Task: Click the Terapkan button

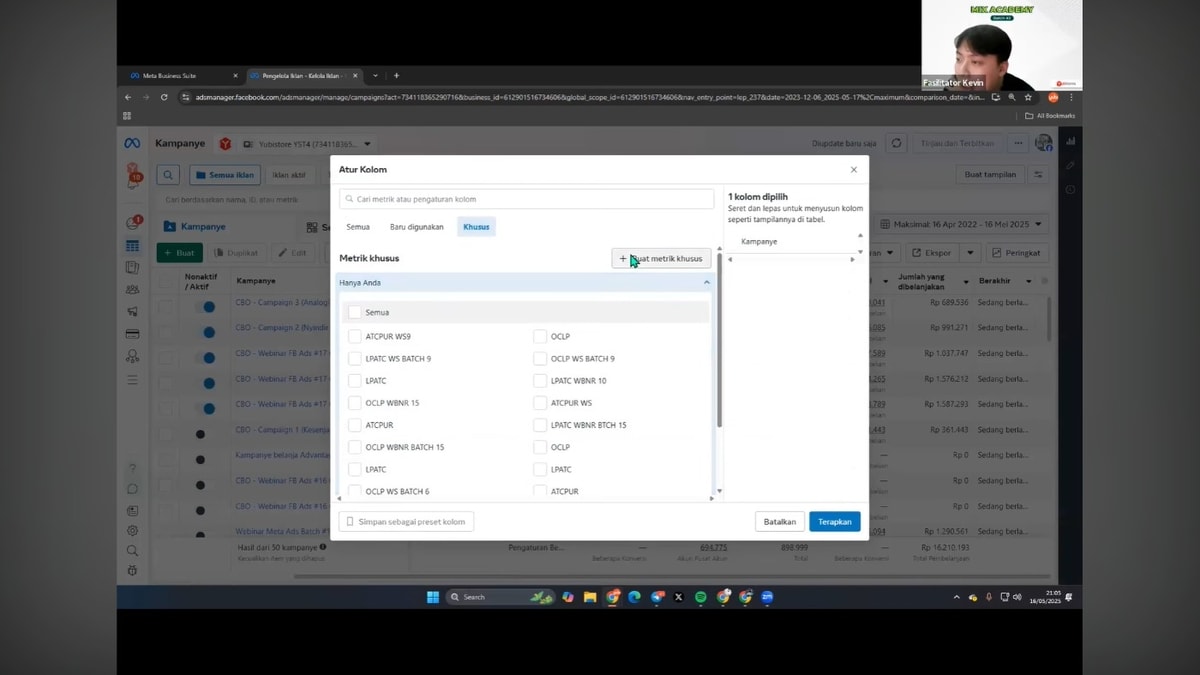Action: click(x=835, y=522)
